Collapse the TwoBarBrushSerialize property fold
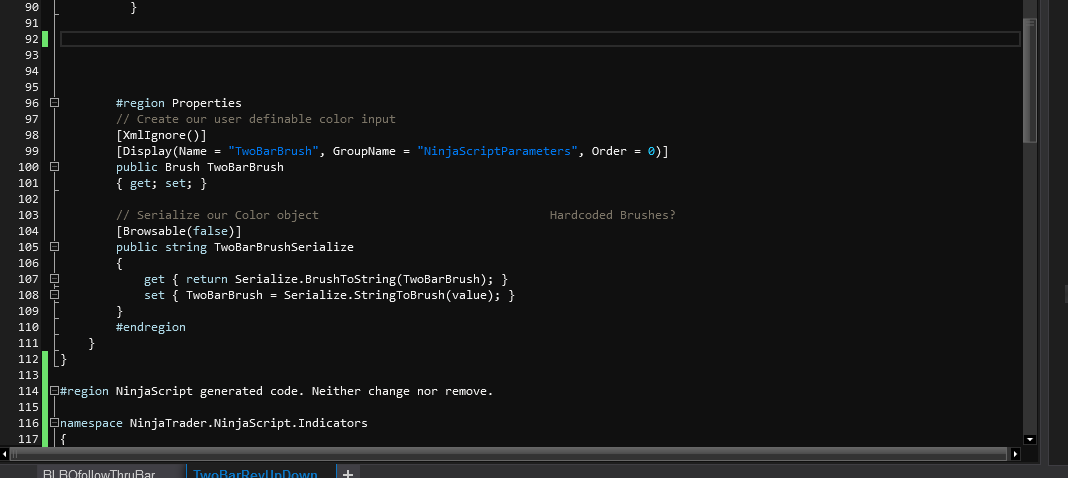This screenshot has height=478, width=1068. (x=55, y=247)
